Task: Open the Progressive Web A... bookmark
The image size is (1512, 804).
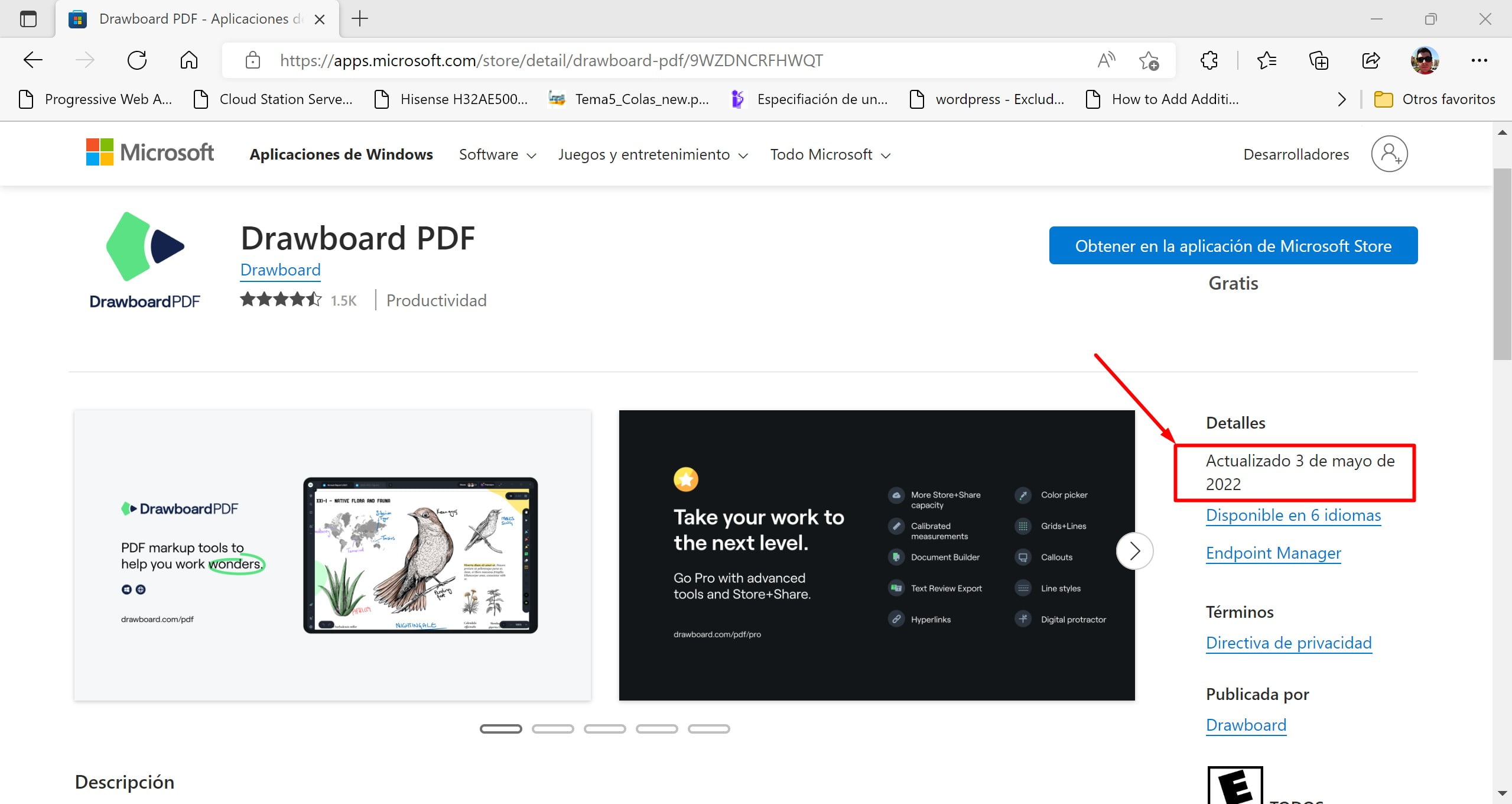Action: (96, 99)
